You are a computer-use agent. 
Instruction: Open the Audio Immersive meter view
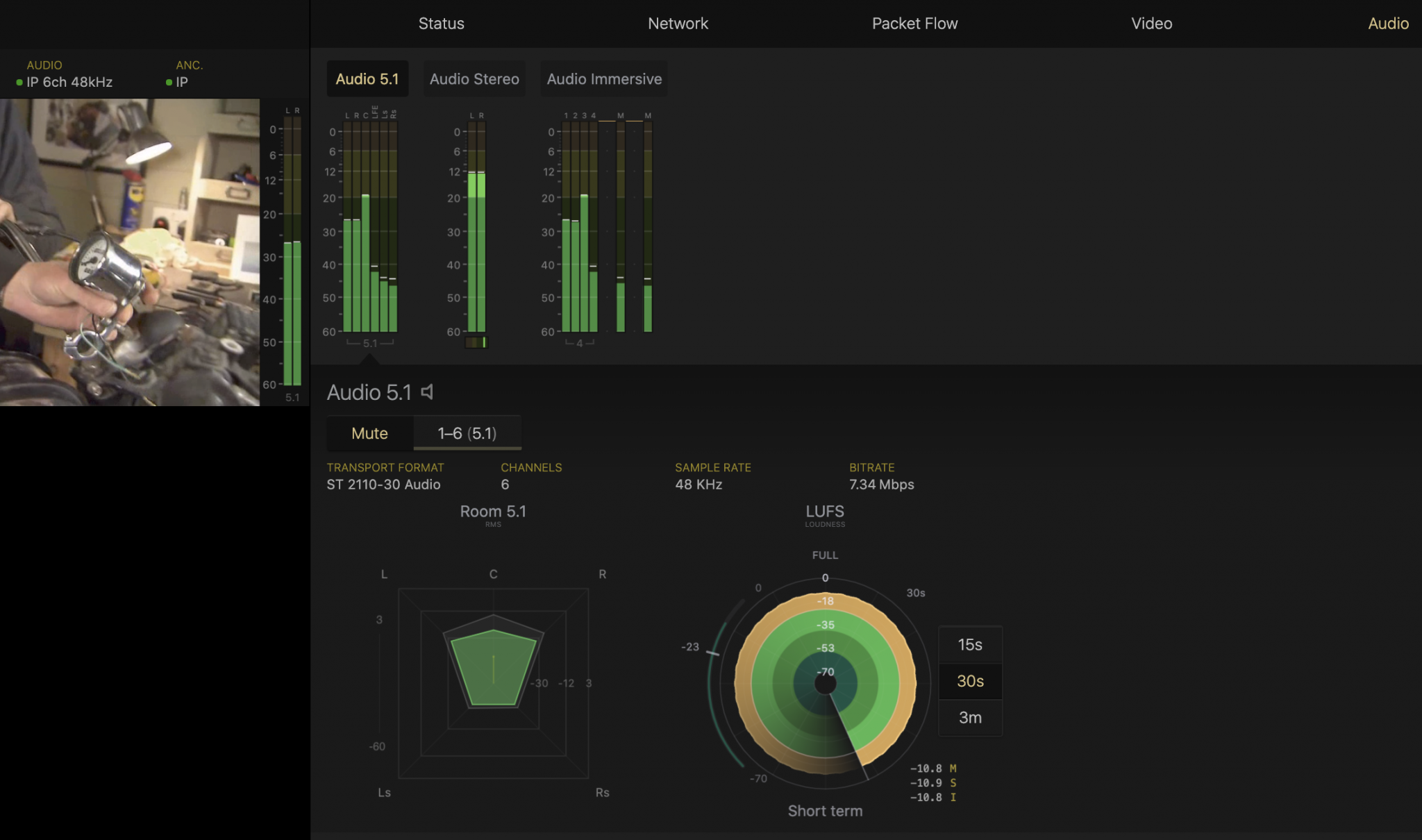(x=603, y=78)
